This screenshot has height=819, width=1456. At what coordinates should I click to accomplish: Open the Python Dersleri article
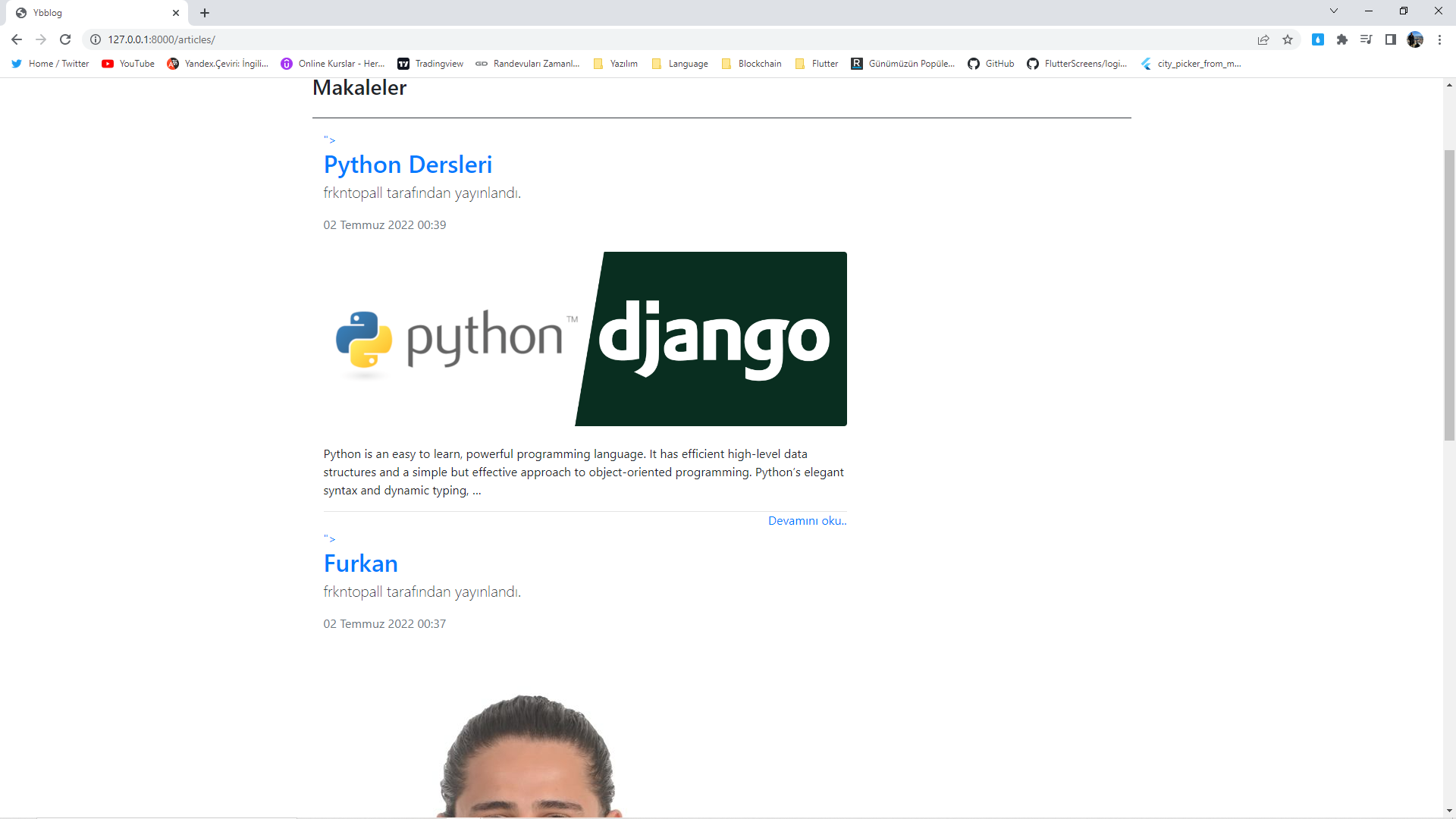408,165
